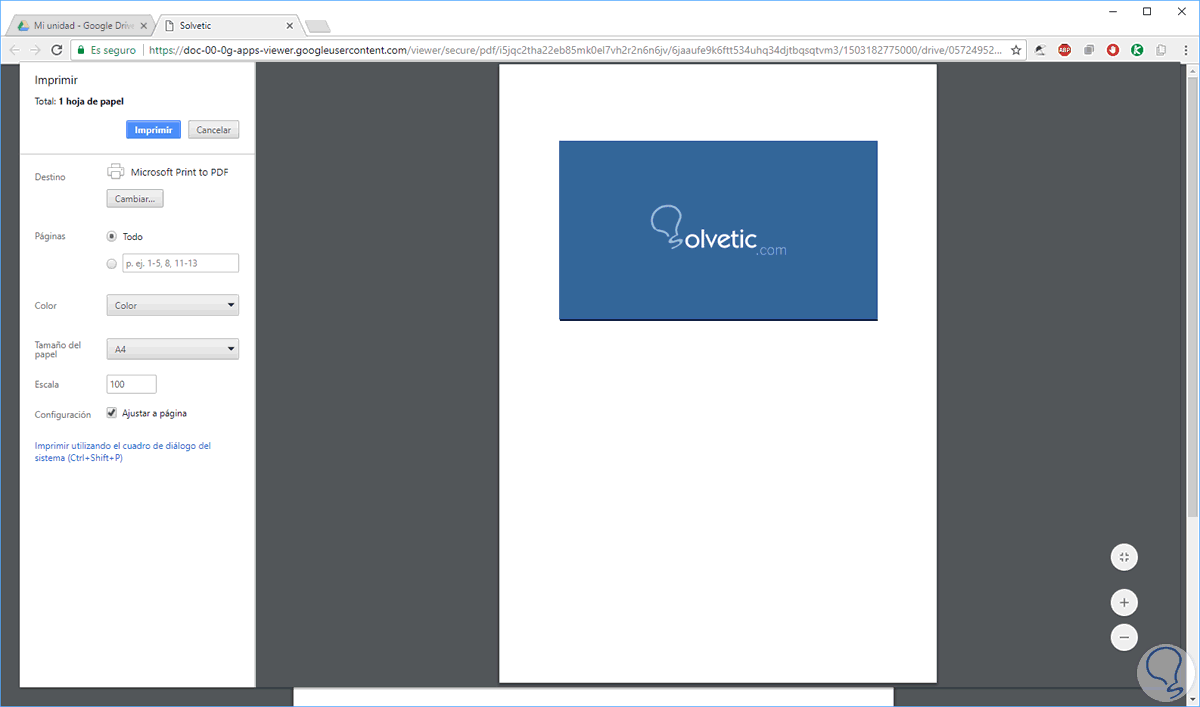Click the Escala value field
Viewport: 1200px width, 707px height.
(x=132, y=384)
